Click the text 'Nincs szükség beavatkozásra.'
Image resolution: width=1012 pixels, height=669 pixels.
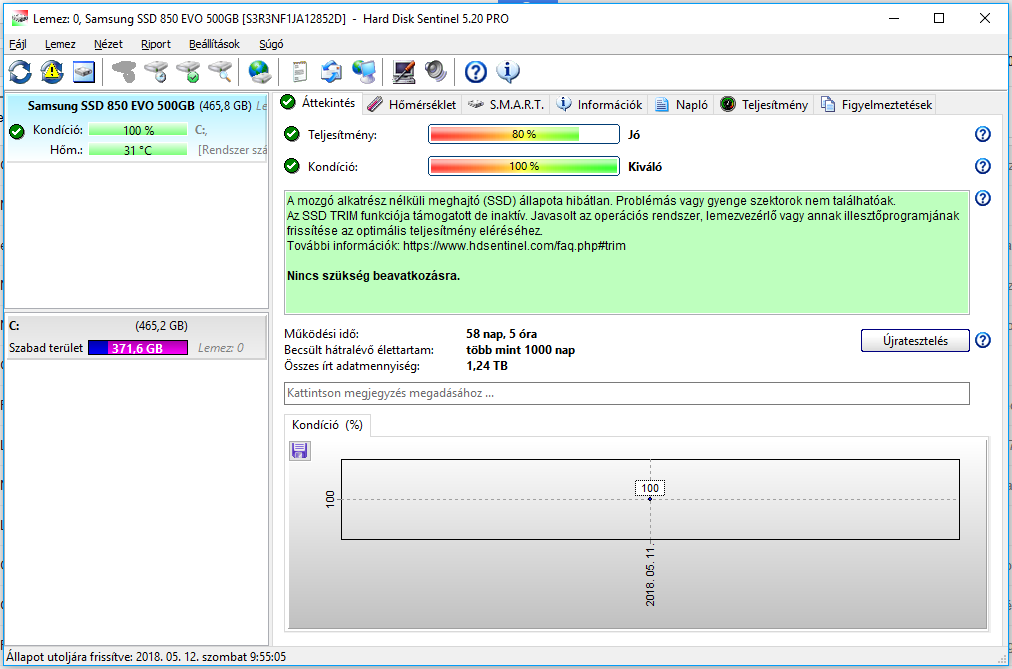(373, 276)
